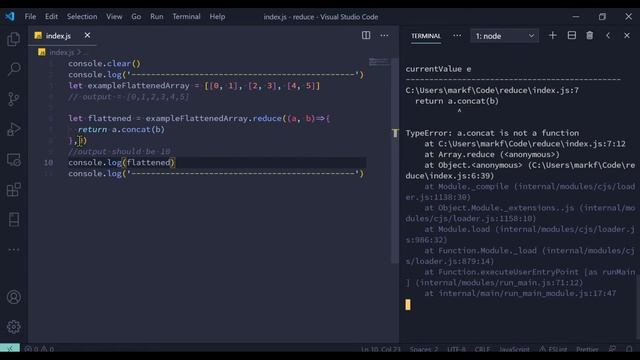Click 'exampleFlattenedArray' in the let declaration line
The height and width of the screenshot is (360, 640).
pos(138,86)
